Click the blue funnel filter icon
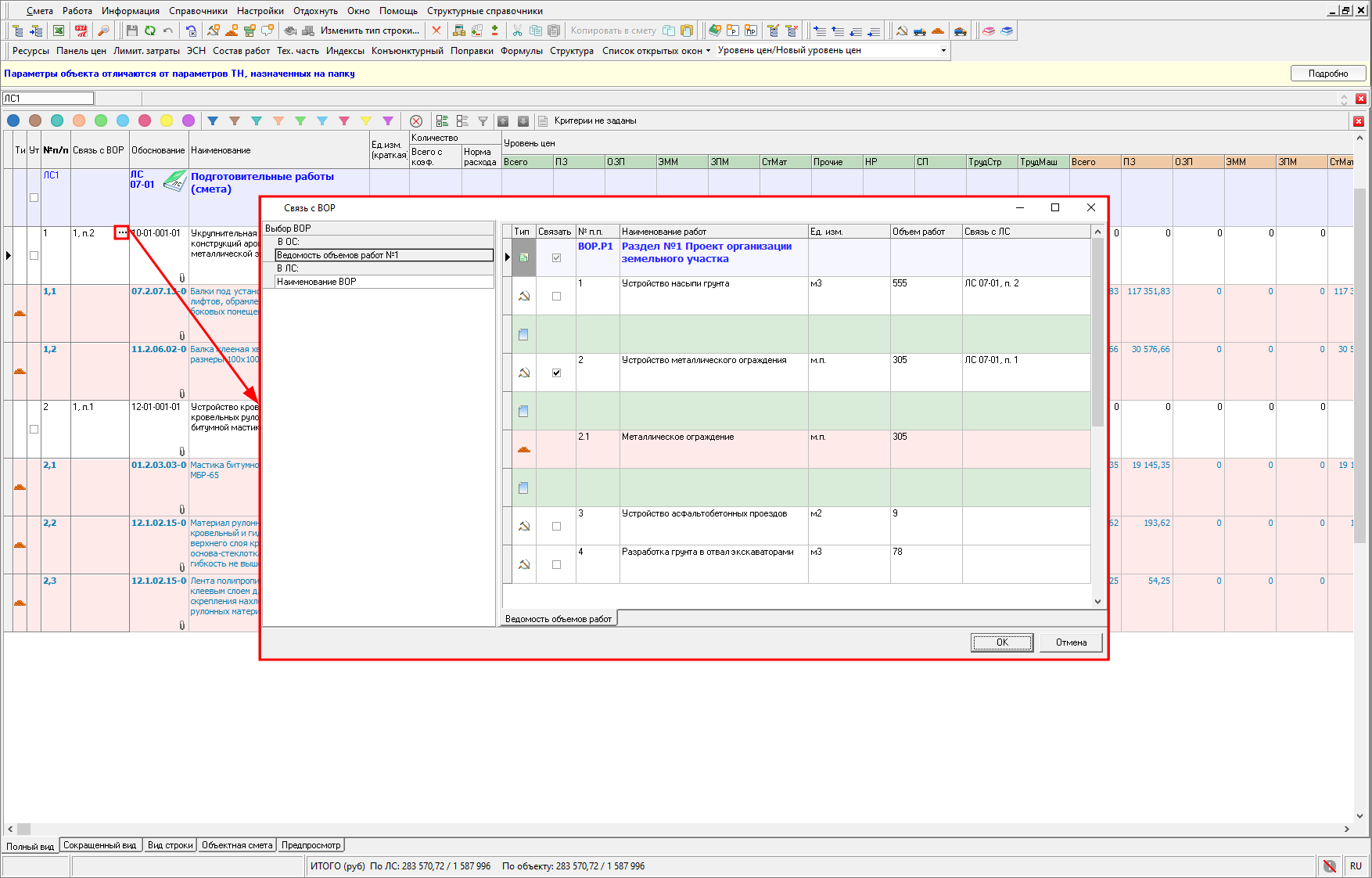 click(213, 121)
